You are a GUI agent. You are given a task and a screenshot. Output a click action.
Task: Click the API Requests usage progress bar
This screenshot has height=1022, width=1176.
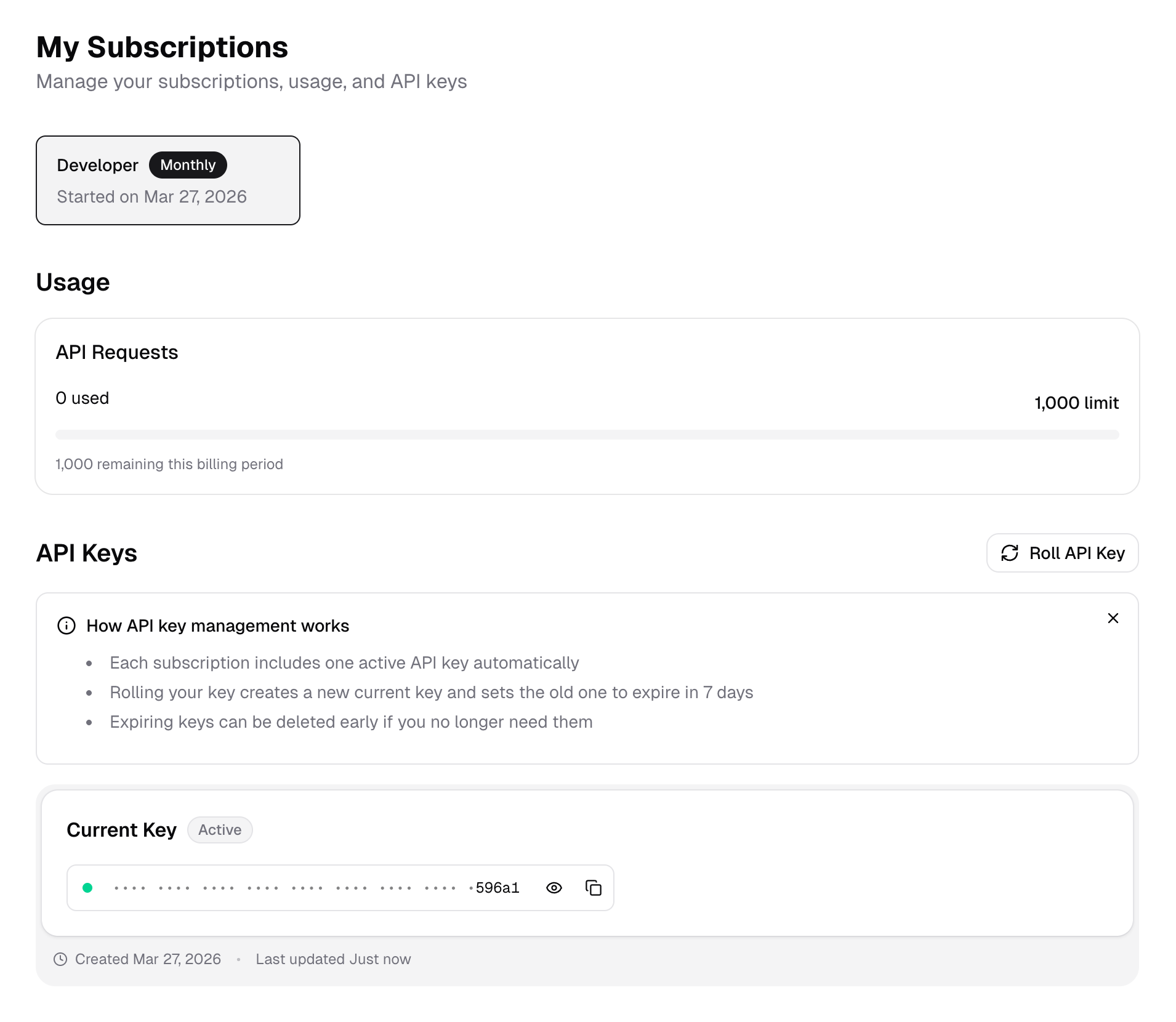click(587, 435)
